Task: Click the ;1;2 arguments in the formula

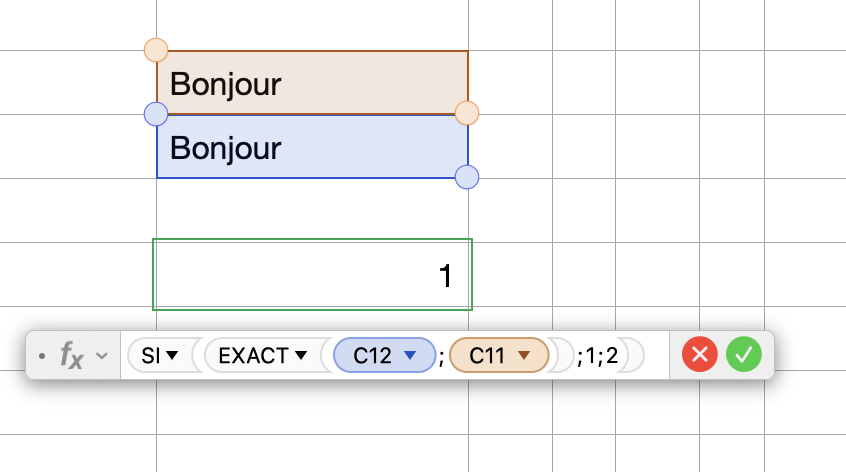Action: tap(598, 355)
